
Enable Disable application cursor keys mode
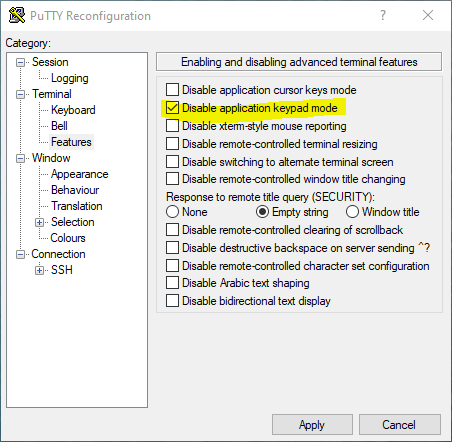(172, 90)
